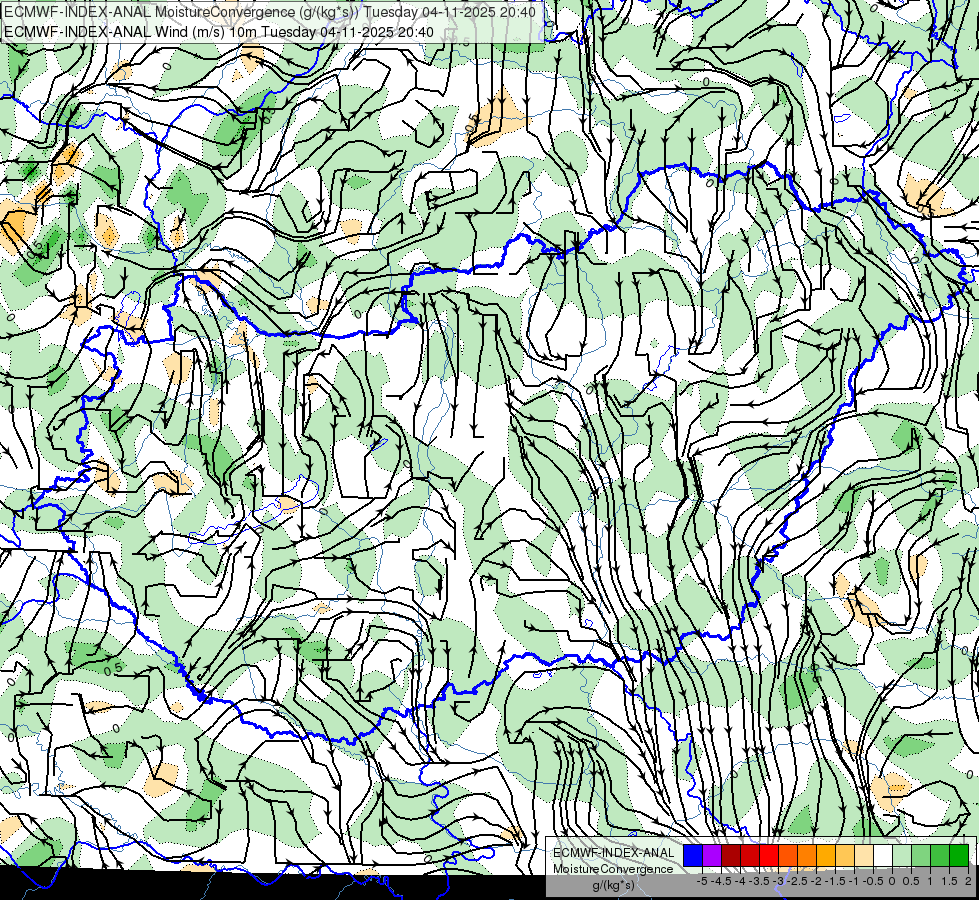The width and height of the screenshot is (979, 900).
Task: Click the -4.5 tick label on legend
Action: tap(721, 881)
